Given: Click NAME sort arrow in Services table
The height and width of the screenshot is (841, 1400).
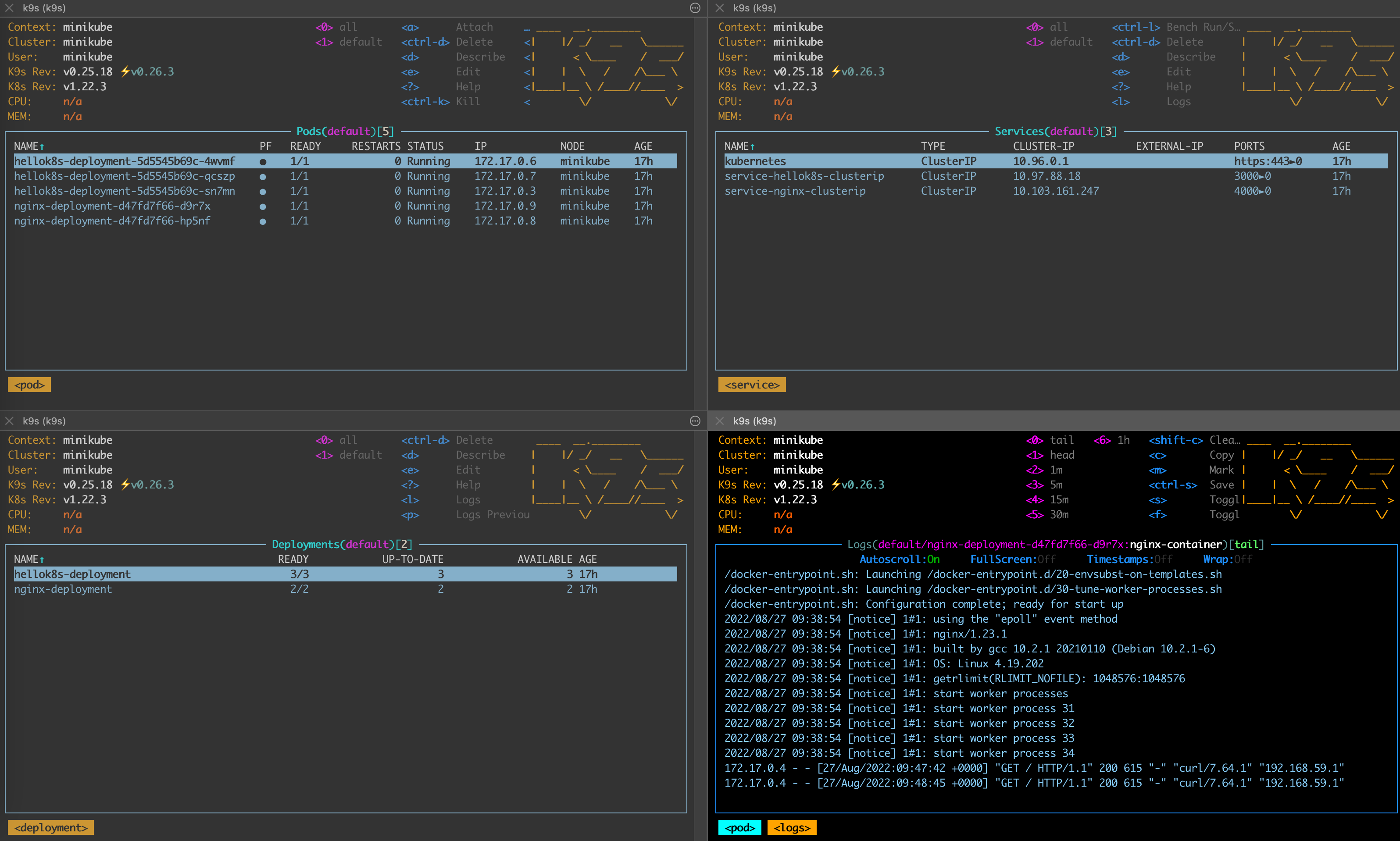Looking at the screenshot, I should coord(752,147).
